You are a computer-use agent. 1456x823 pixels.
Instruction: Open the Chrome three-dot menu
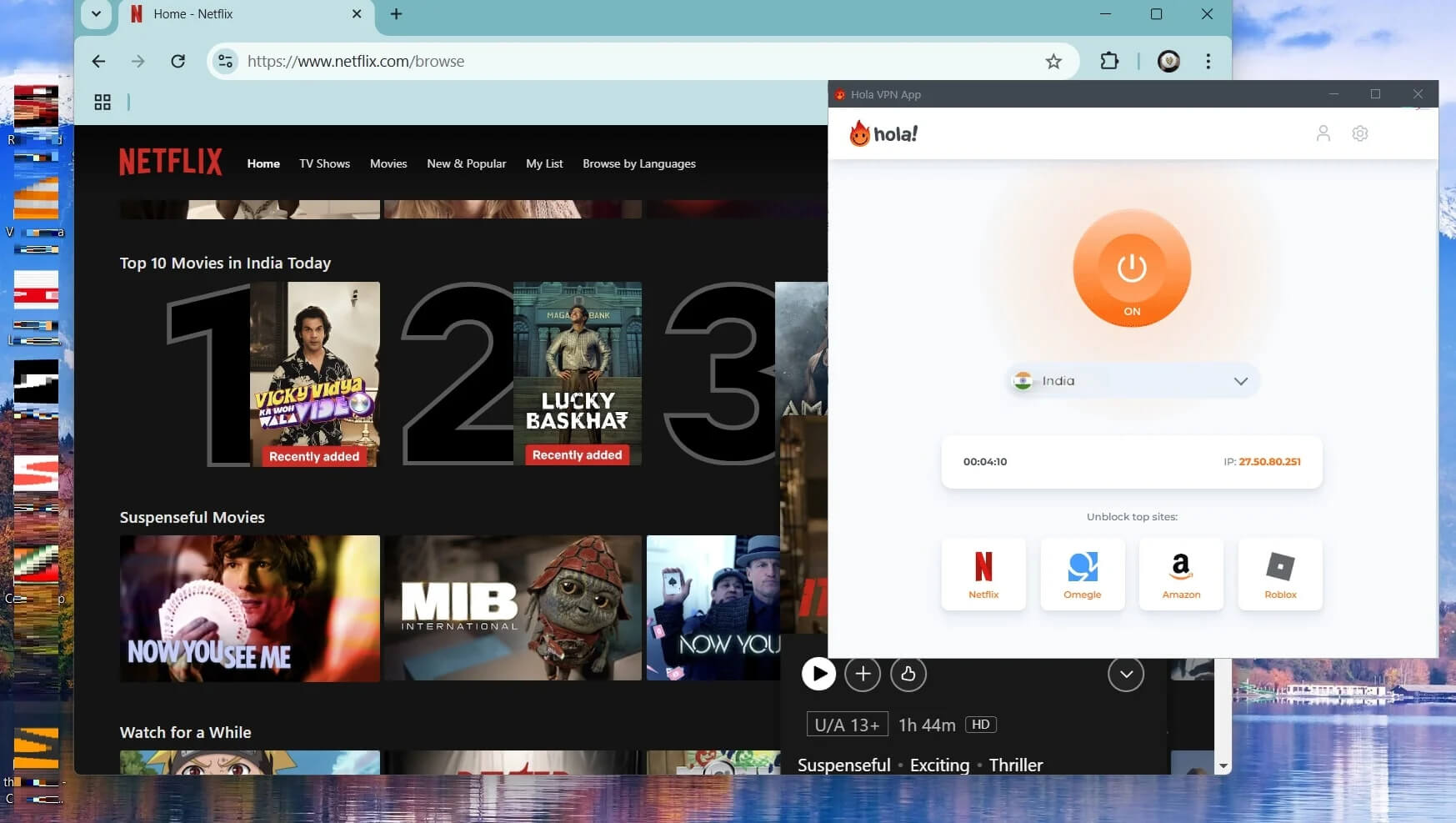1208,61
